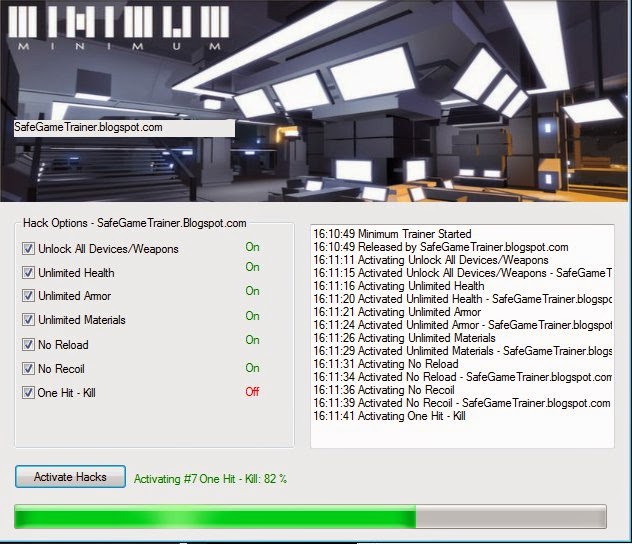Toggle the Unlimited Armor checkbox
Viewport: 632px width, 544px height.
tap(28, 296)
